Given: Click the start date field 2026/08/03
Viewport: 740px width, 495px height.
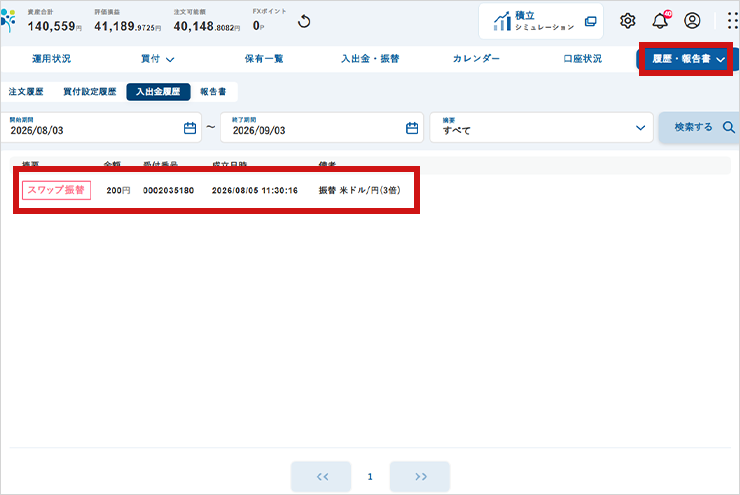Looking at the screenshot, I should click(101, 127).
